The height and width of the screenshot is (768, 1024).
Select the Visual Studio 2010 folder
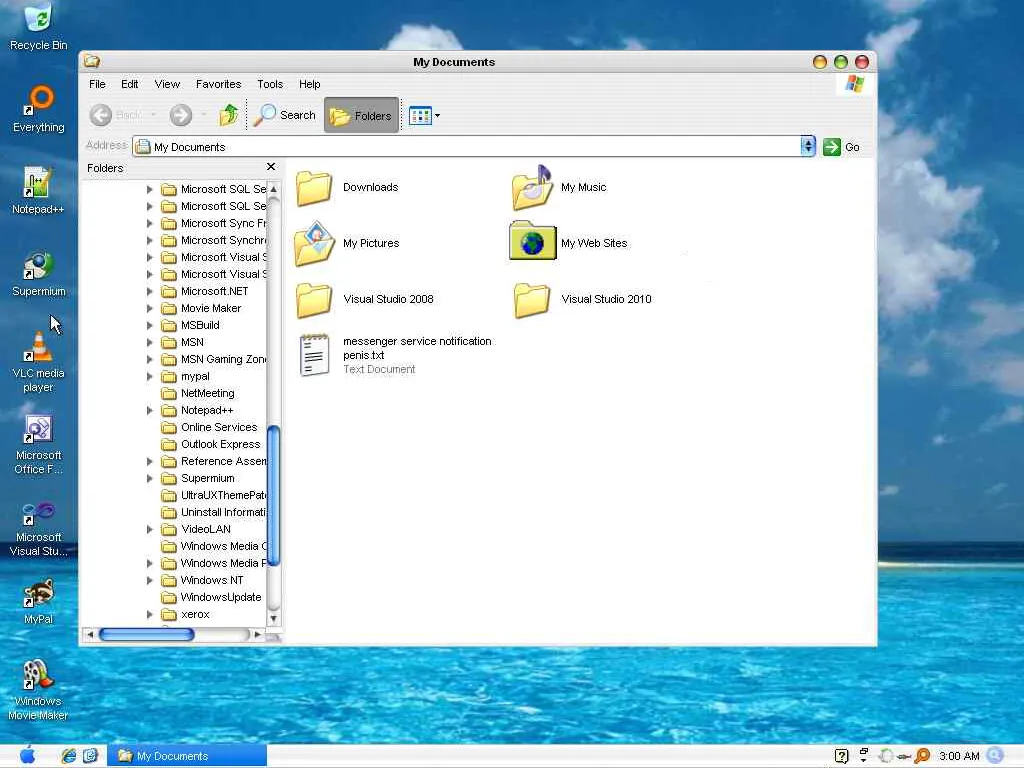click(x=583, y=299)
